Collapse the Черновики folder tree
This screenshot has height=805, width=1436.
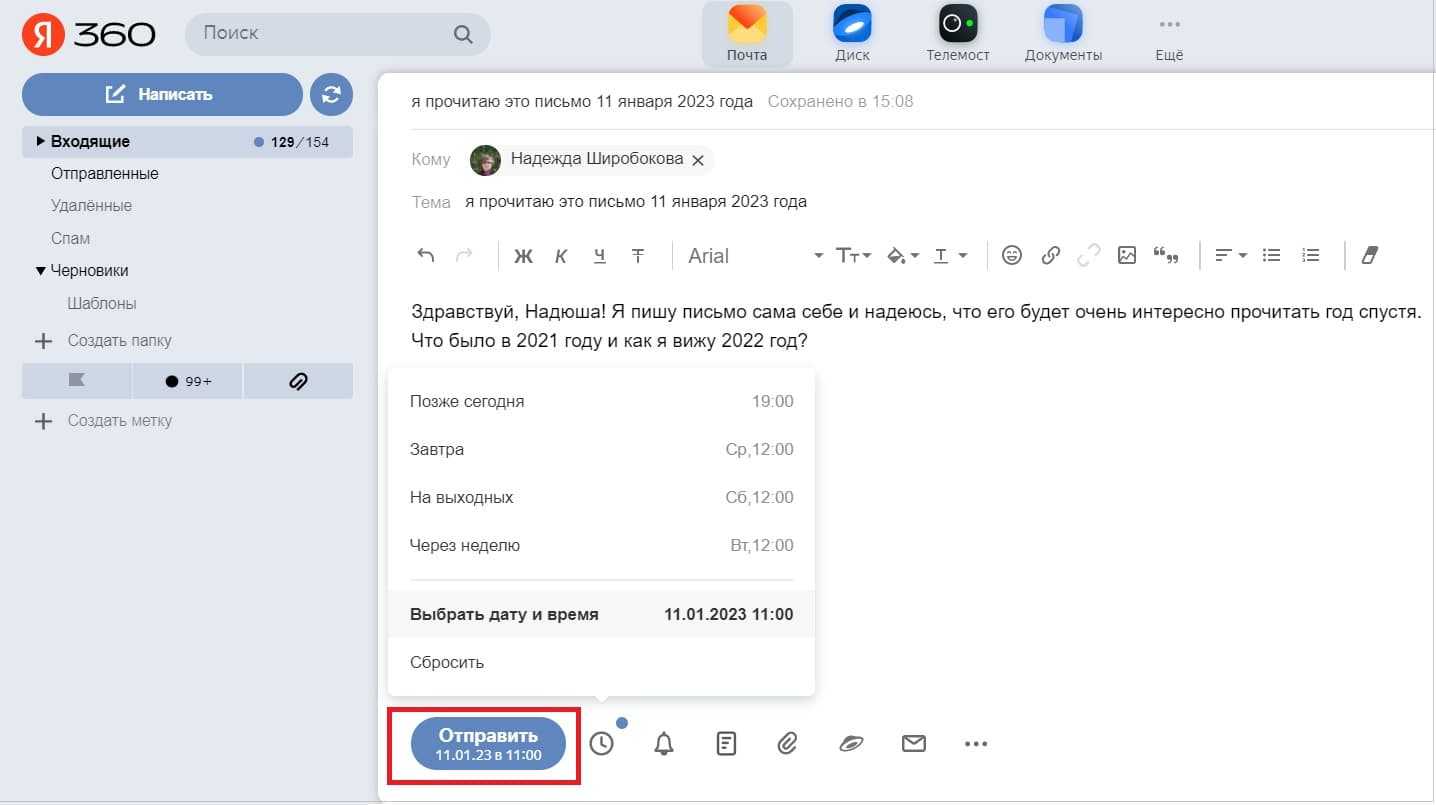tap(41, 271)
